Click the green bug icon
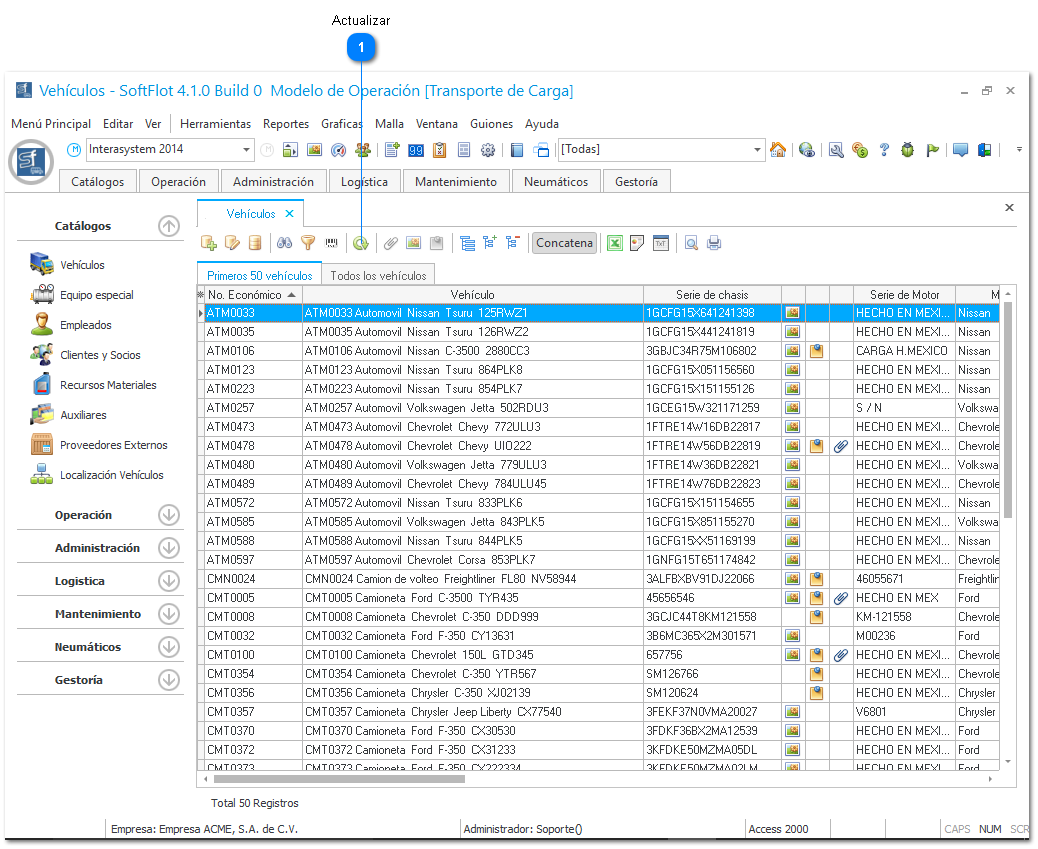1038x849 pixels. (x=907, y=150)
